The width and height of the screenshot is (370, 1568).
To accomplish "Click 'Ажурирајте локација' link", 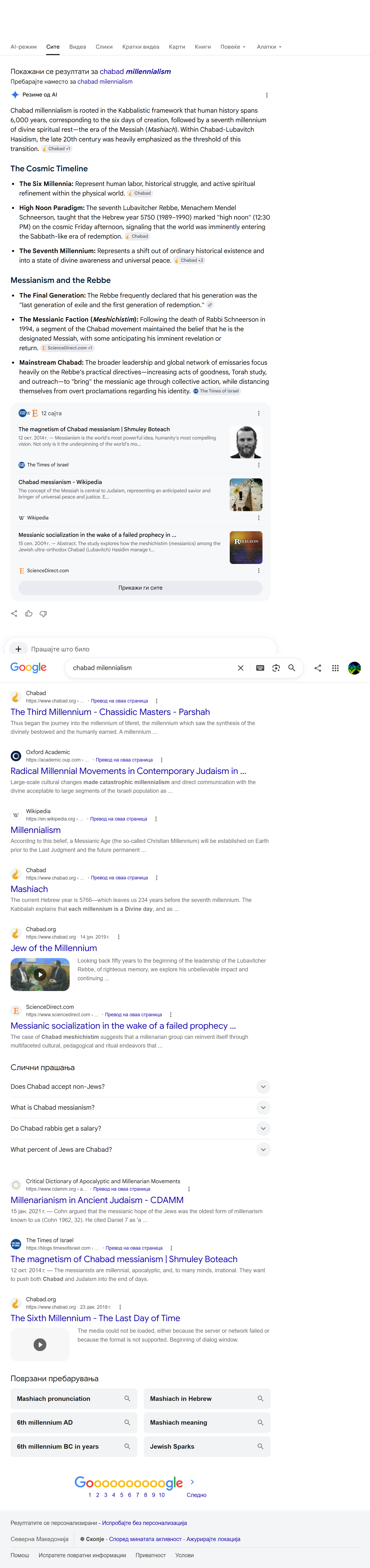I will pos(213,1539).
